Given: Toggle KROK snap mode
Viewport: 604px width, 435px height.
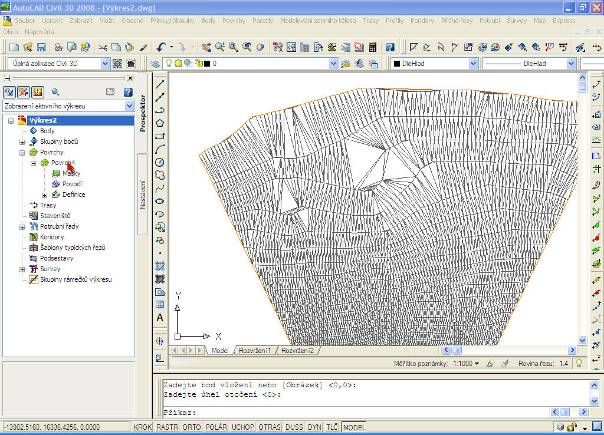Looking at the screenshot, I should (x=143, y=427).
